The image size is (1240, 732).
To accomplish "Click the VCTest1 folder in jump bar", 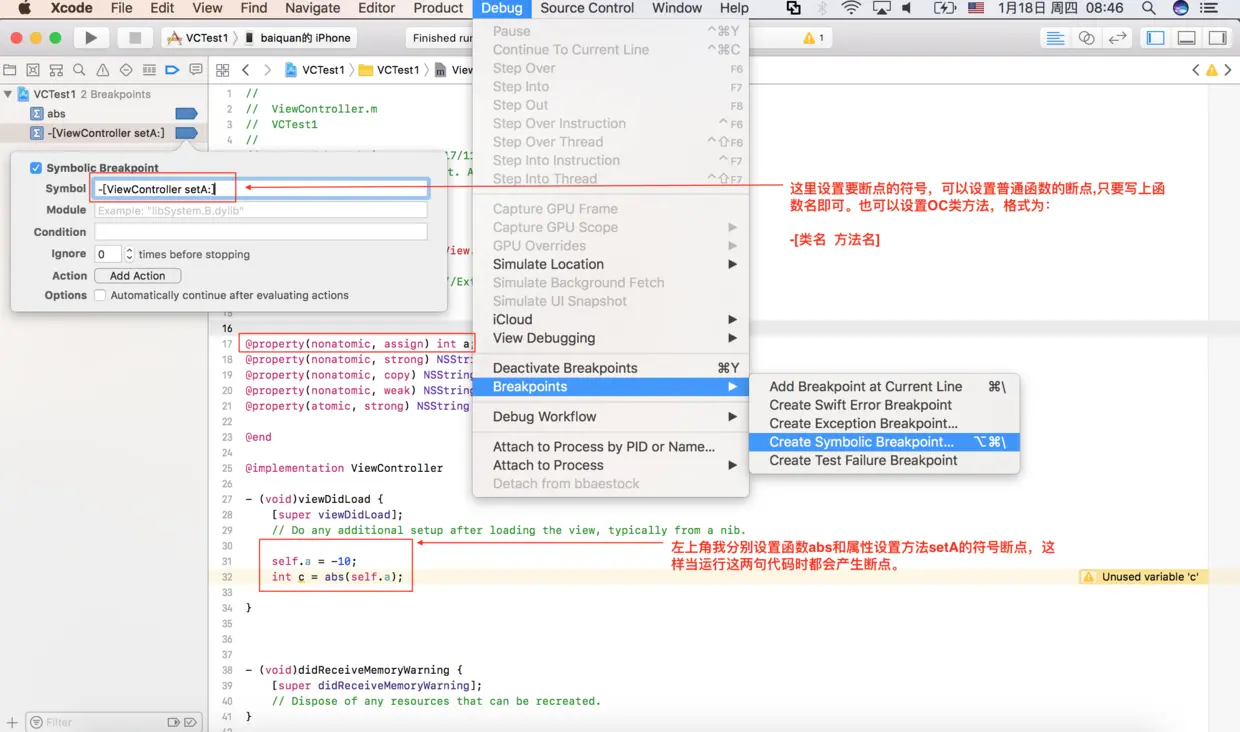I will point(390,70).
